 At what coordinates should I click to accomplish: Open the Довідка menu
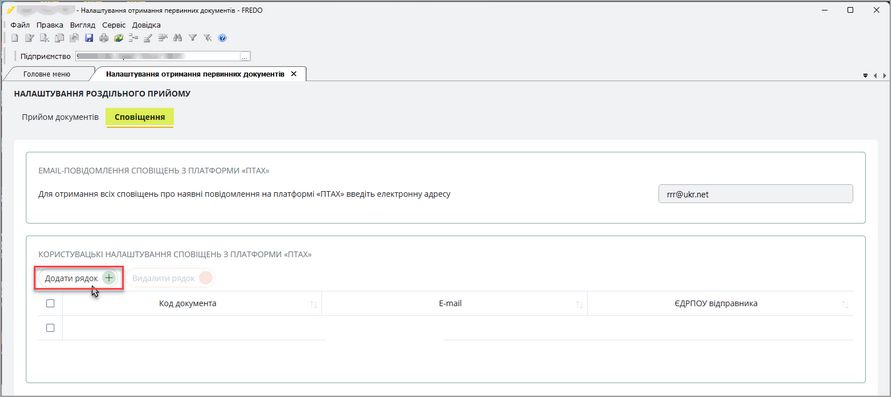click(146, 25)
